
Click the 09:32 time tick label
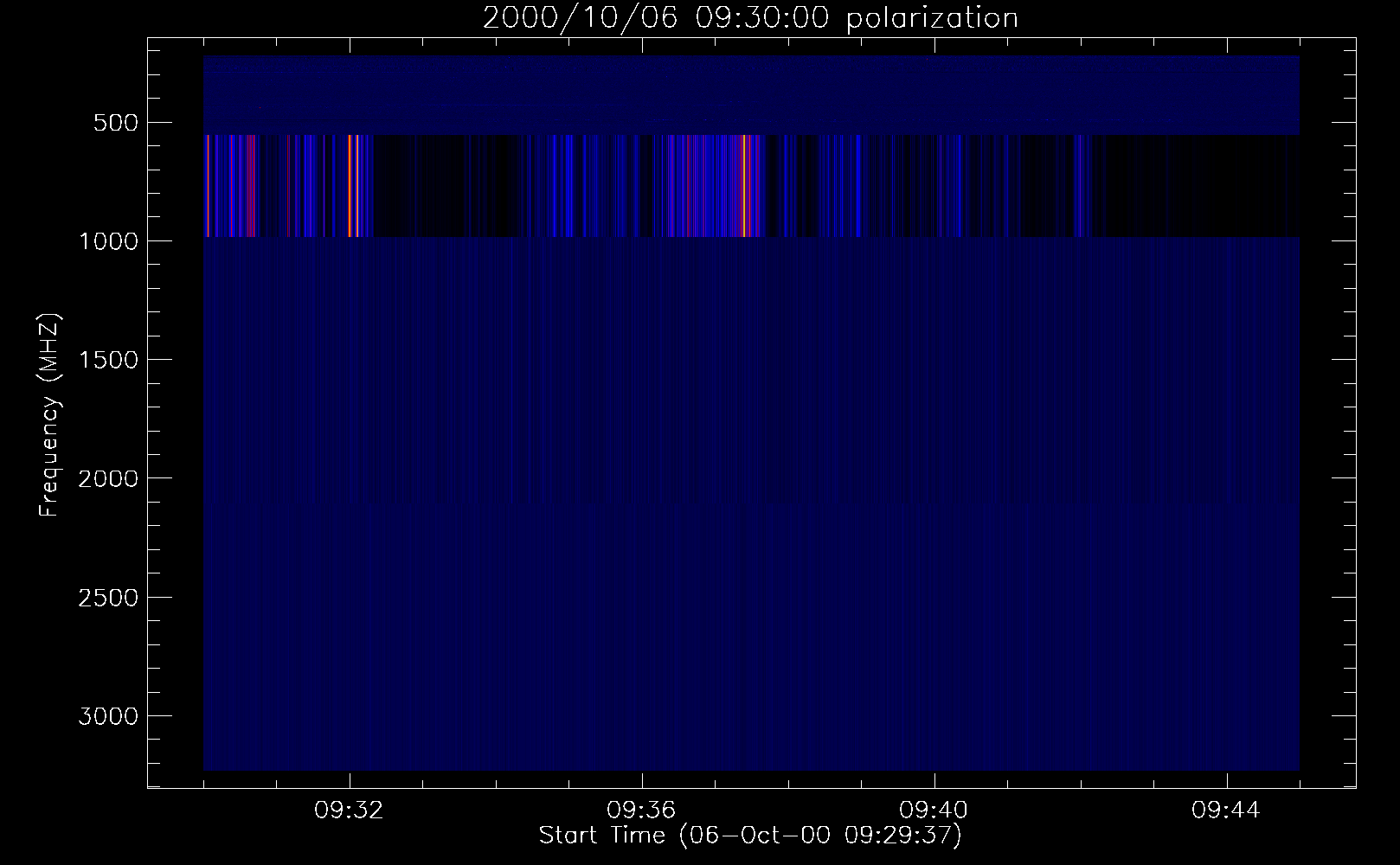click(x=350, y=811)
